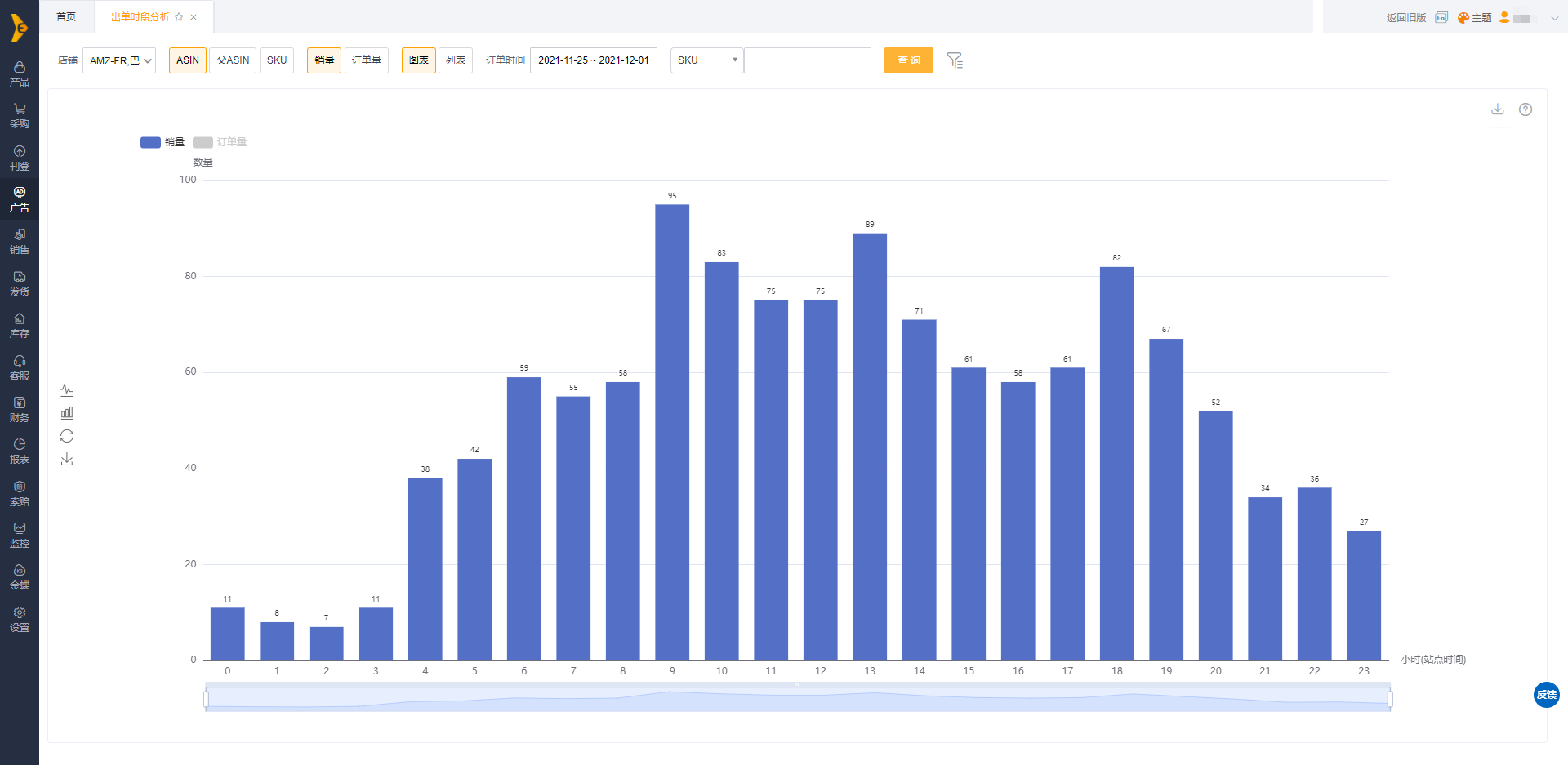Select the 订单量 metric toggle
This screenshot has width=1568, height=765.
tap(367, 60)
